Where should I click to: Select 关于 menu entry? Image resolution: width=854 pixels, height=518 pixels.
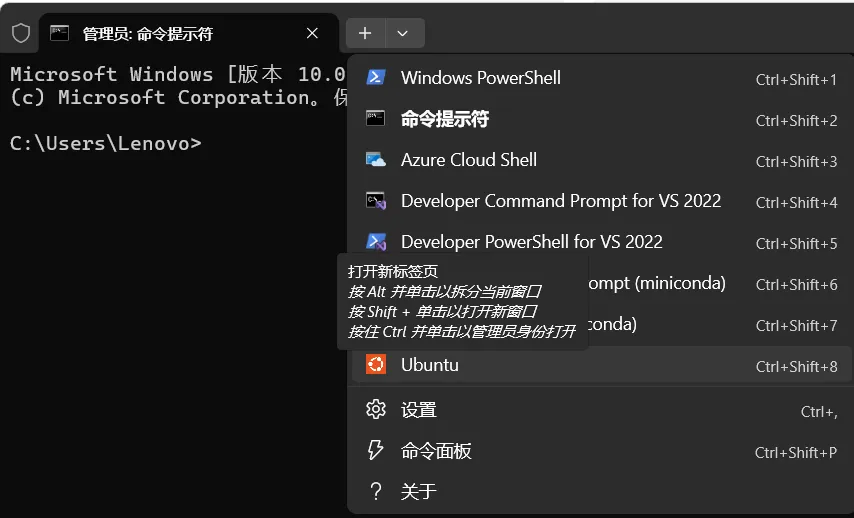602,491
